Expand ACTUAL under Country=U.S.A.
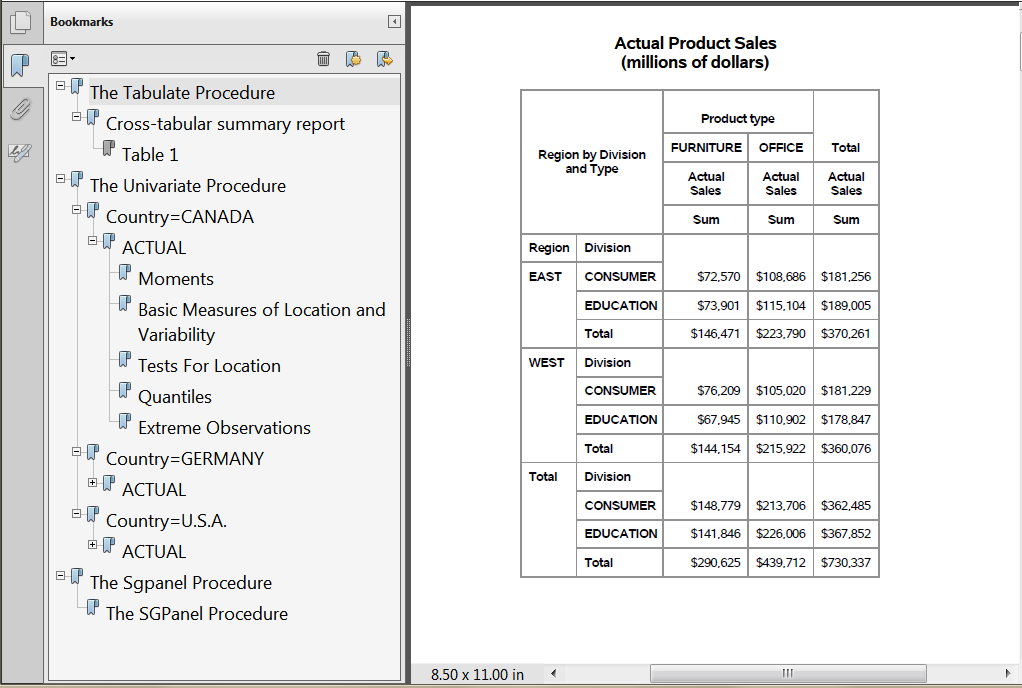 tap(93, 545)
